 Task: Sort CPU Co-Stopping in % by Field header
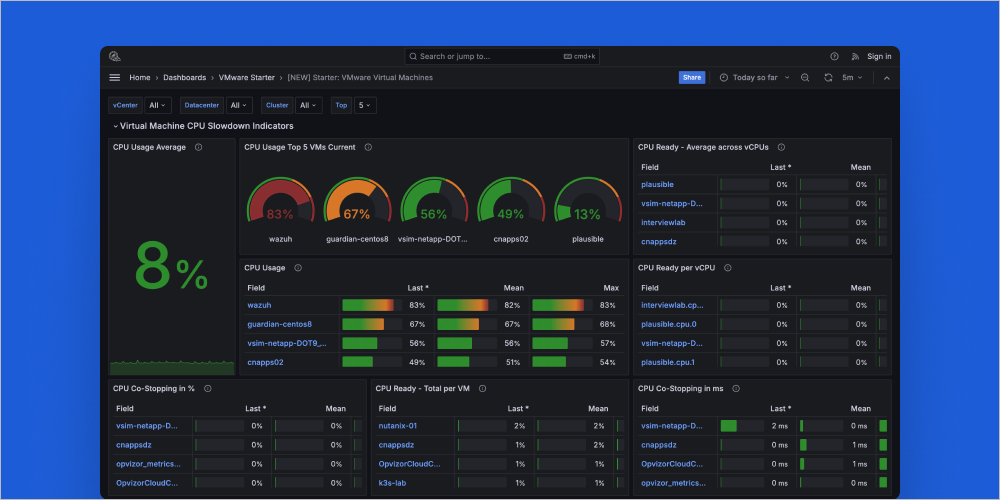124,409
